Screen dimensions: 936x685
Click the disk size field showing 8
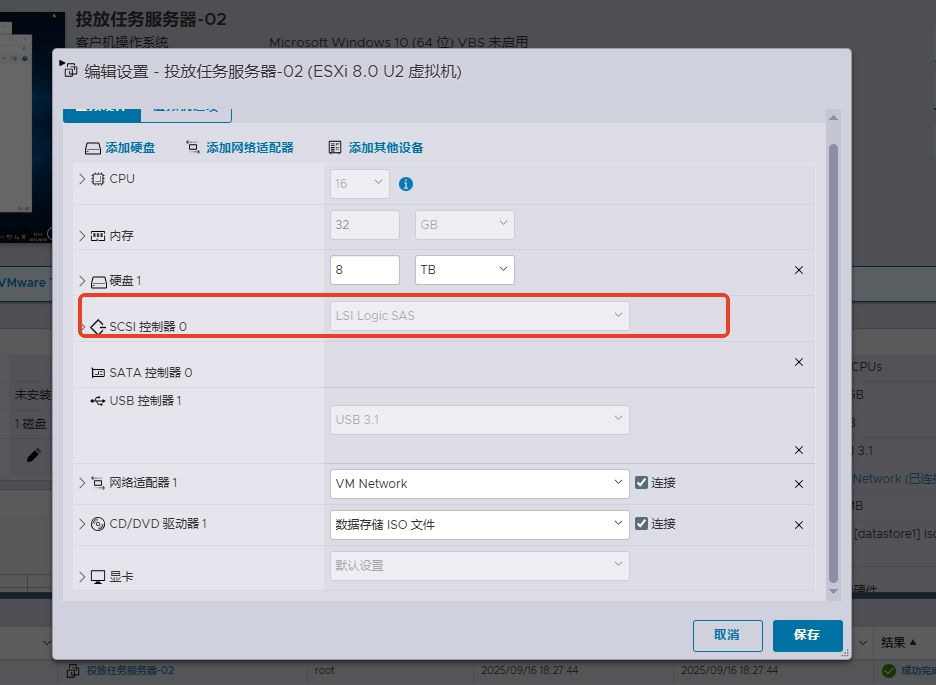click(365, 270)
